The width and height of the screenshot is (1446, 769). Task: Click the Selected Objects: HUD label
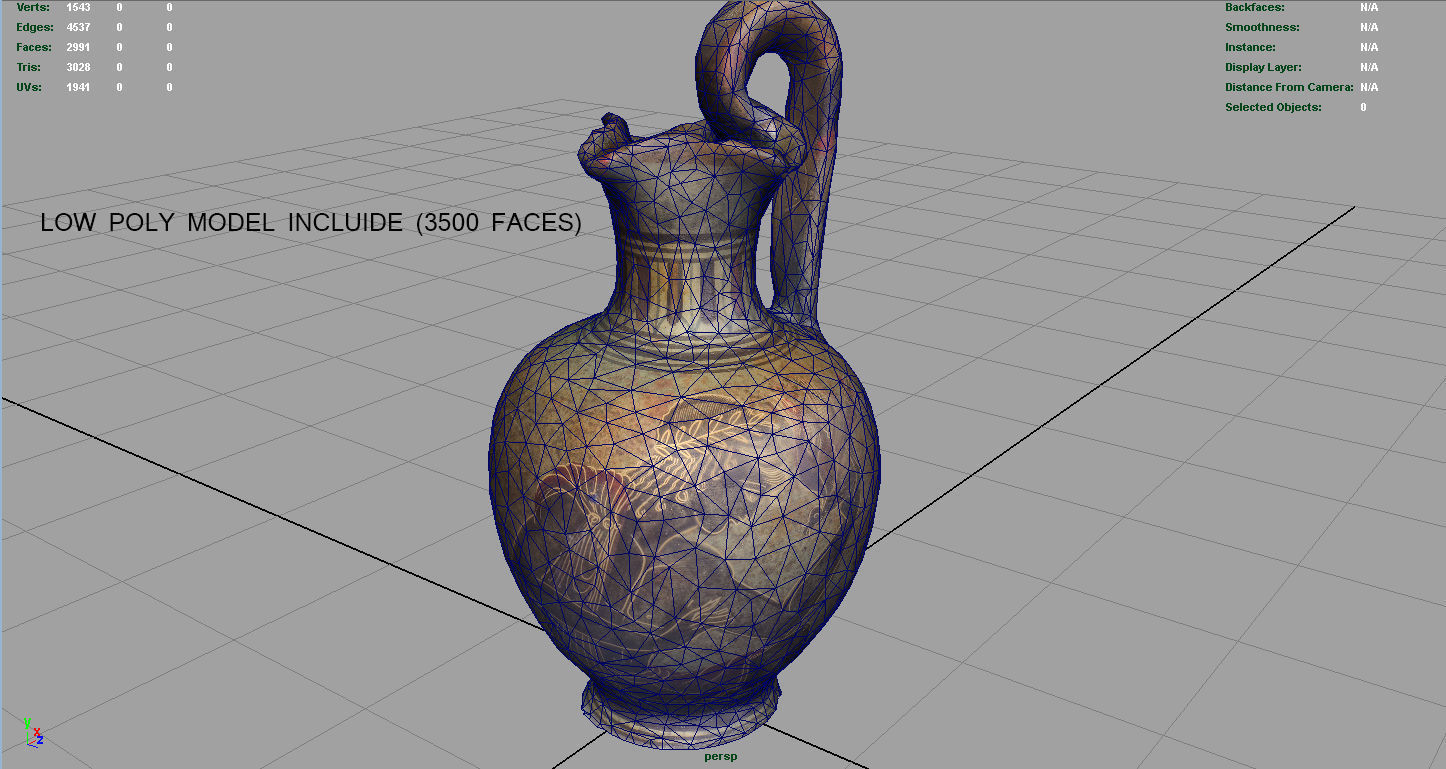click(x=1273, y=107)
